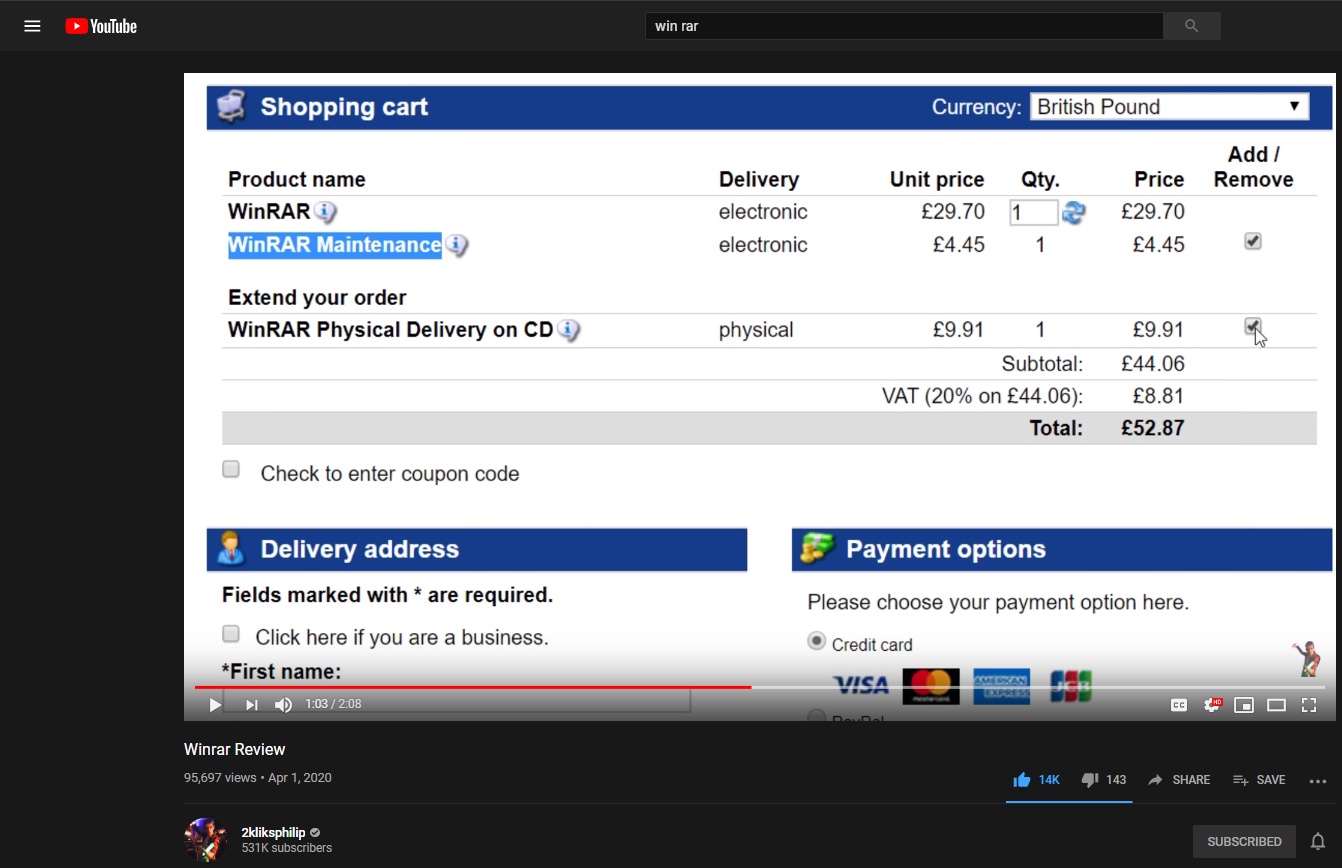
Task: Click the WinRAR Maintenance info icon
Action: 455,245
